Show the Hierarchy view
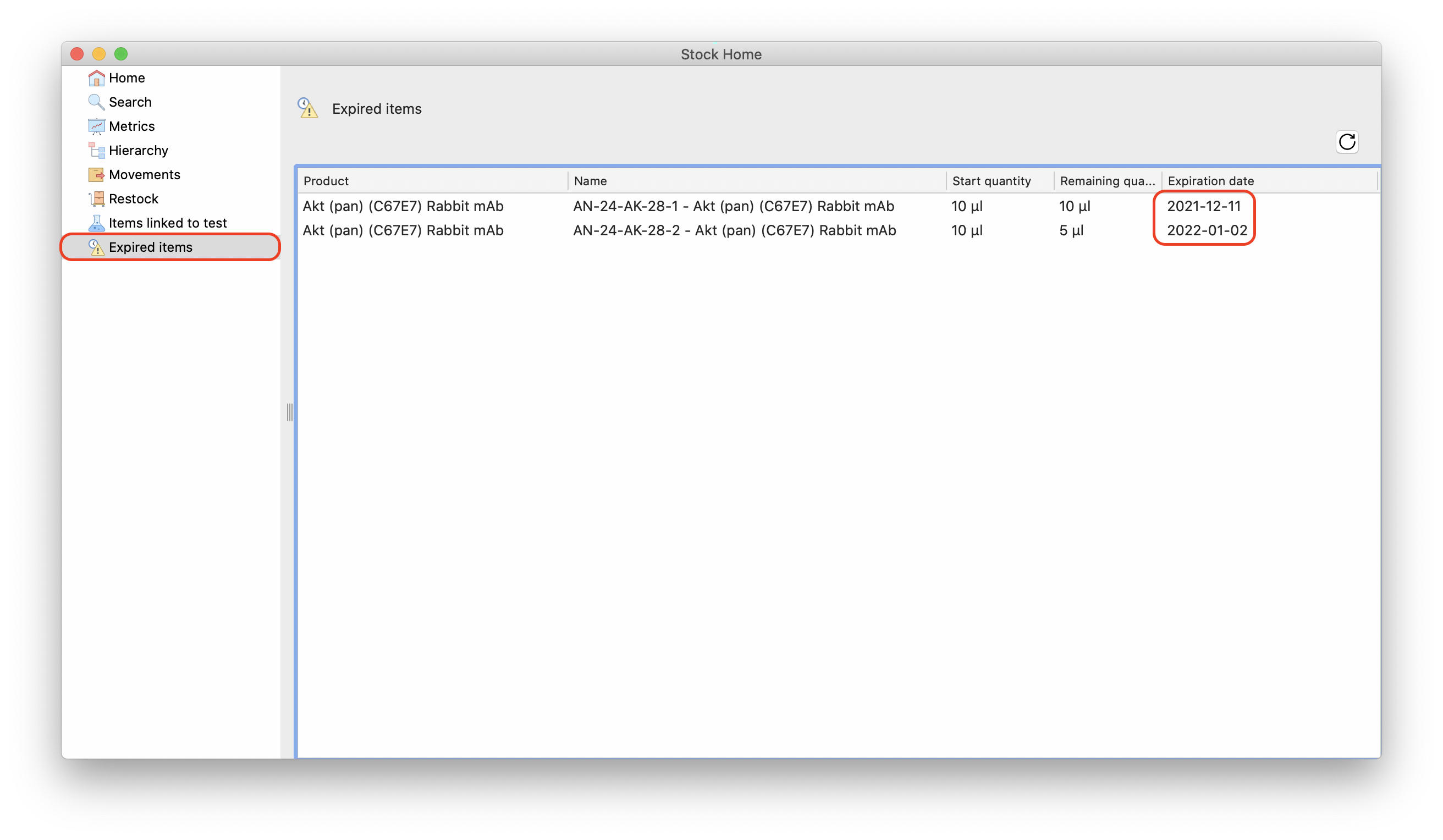The height and width of the screenshot is (840, 1443). (139, 150)
